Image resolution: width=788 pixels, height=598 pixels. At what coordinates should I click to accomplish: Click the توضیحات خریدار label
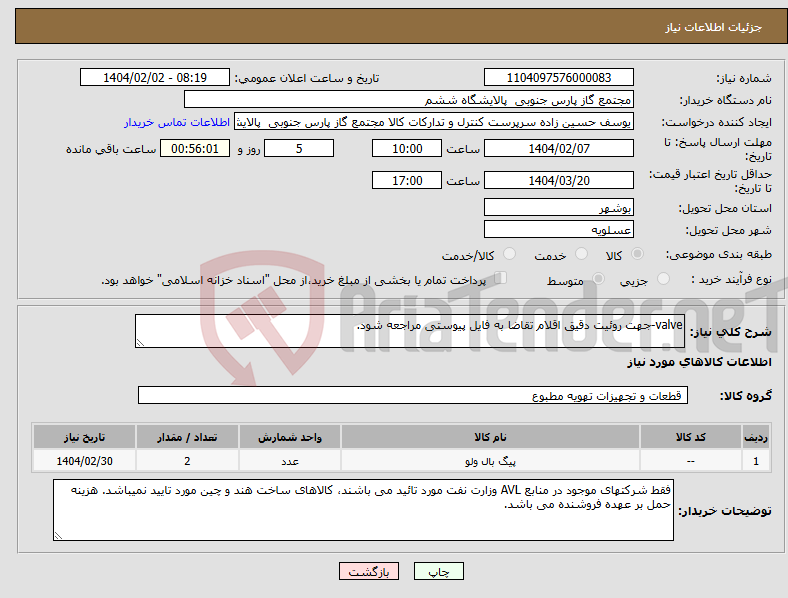[x=725, y=511]
